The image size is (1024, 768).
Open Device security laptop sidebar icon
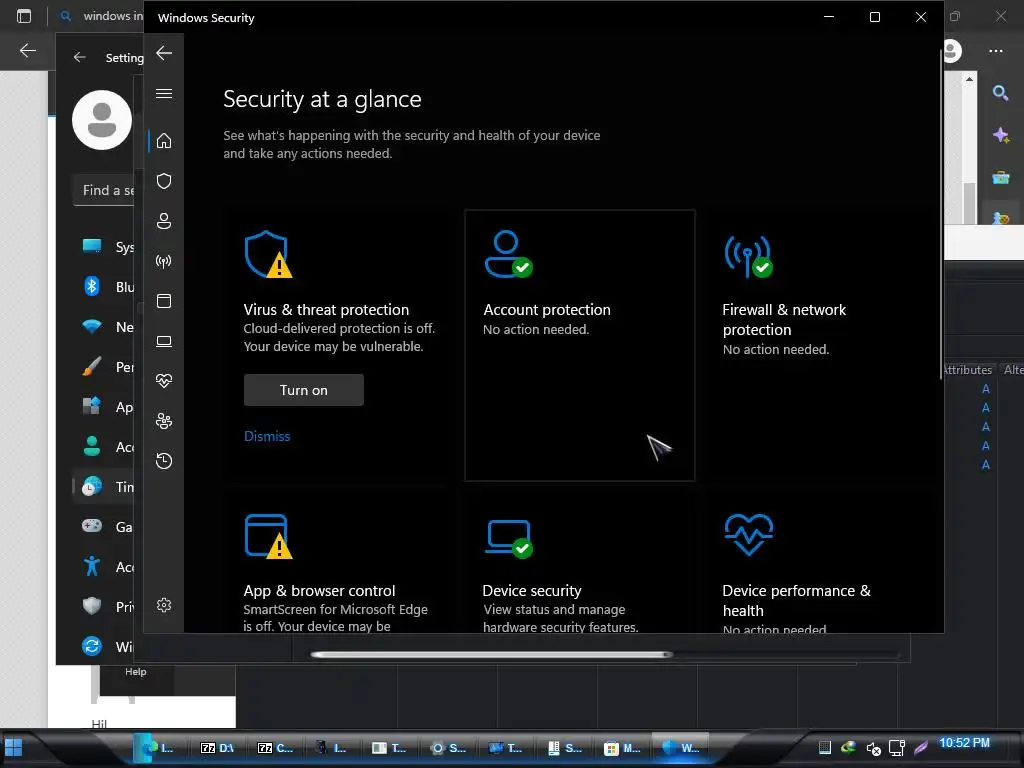(x=164, y=341)
